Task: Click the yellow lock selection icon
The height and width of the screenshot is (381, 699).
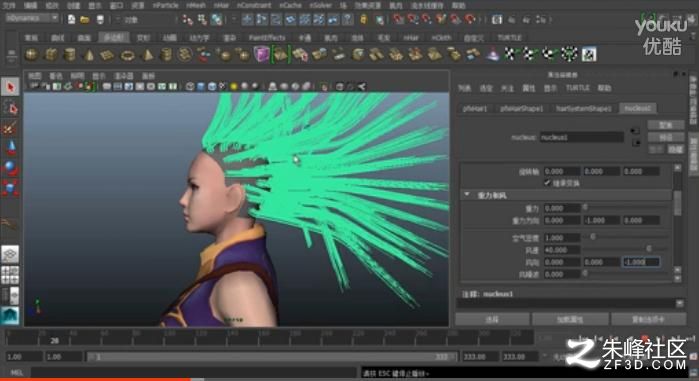Action: (x=363, y=20)
